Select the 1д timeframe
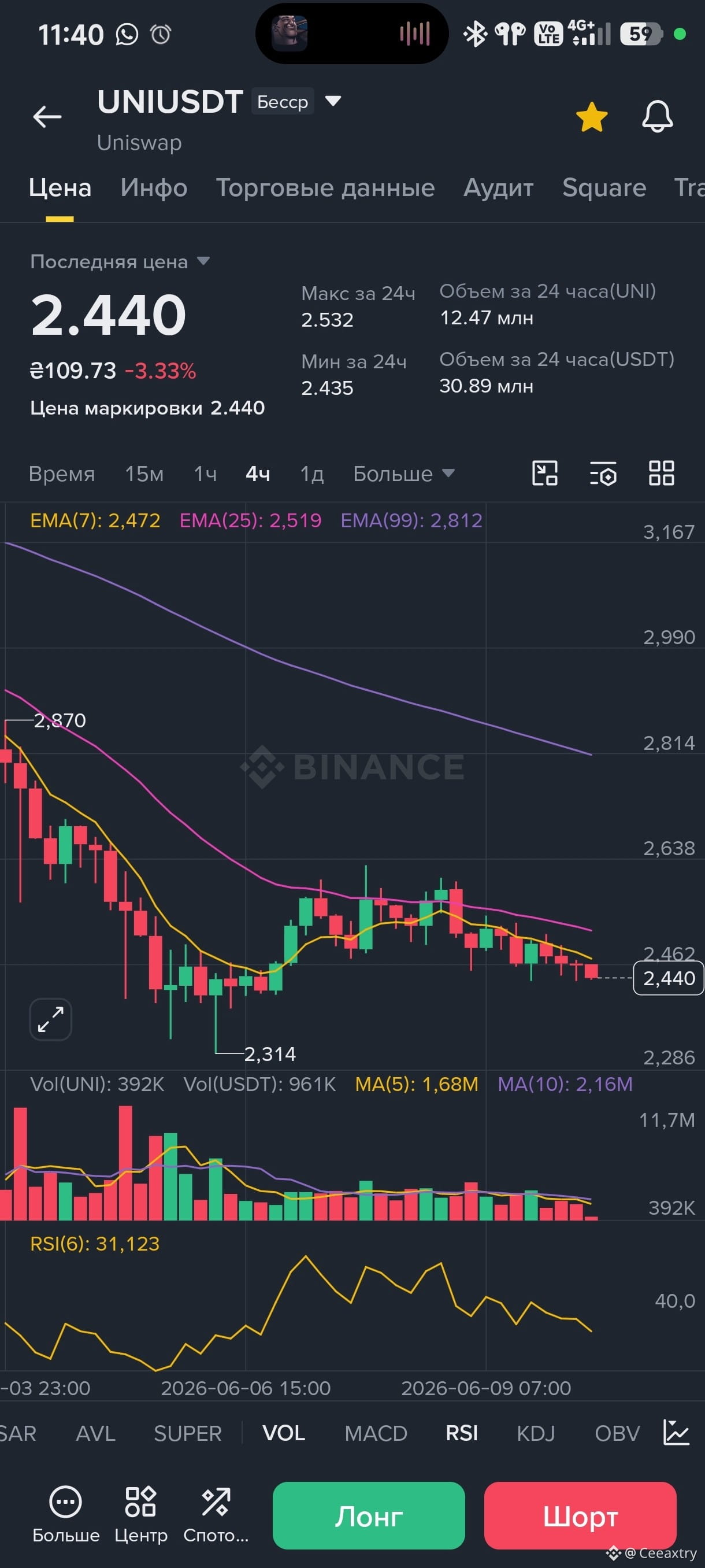The width and height of the screenshot is (705, 1568). click(311, 474)
